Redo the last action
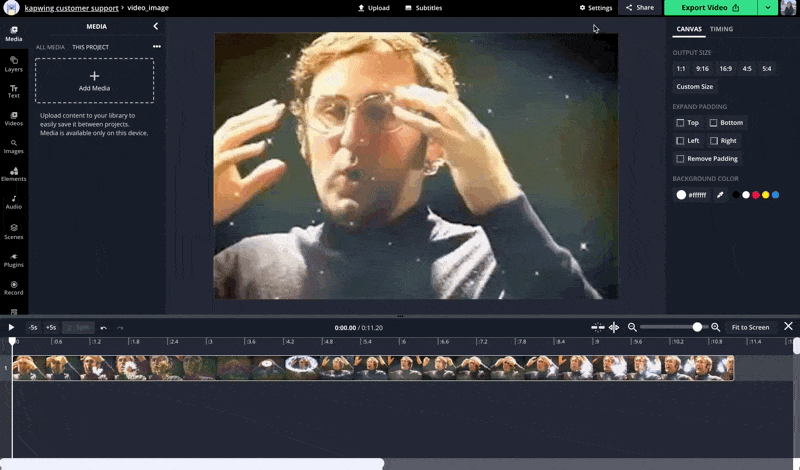This screenshot has height=470, width=800. tap(120, 328)
